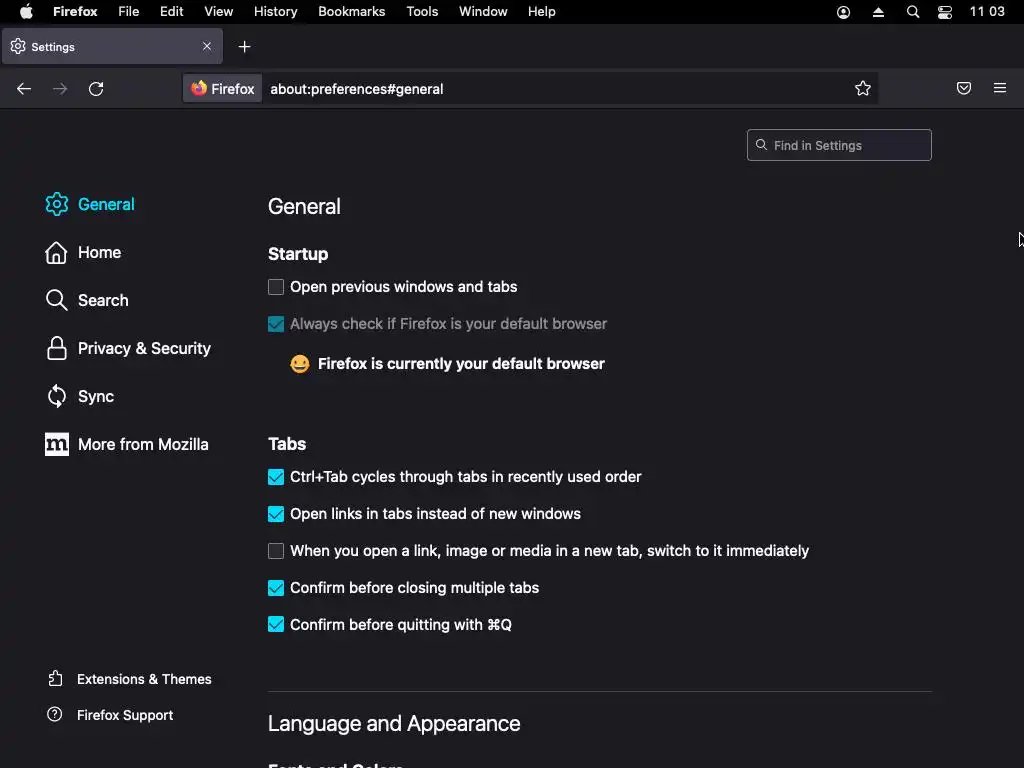
Task: Open a new tab with plus icon
Action: click(245, 47)
